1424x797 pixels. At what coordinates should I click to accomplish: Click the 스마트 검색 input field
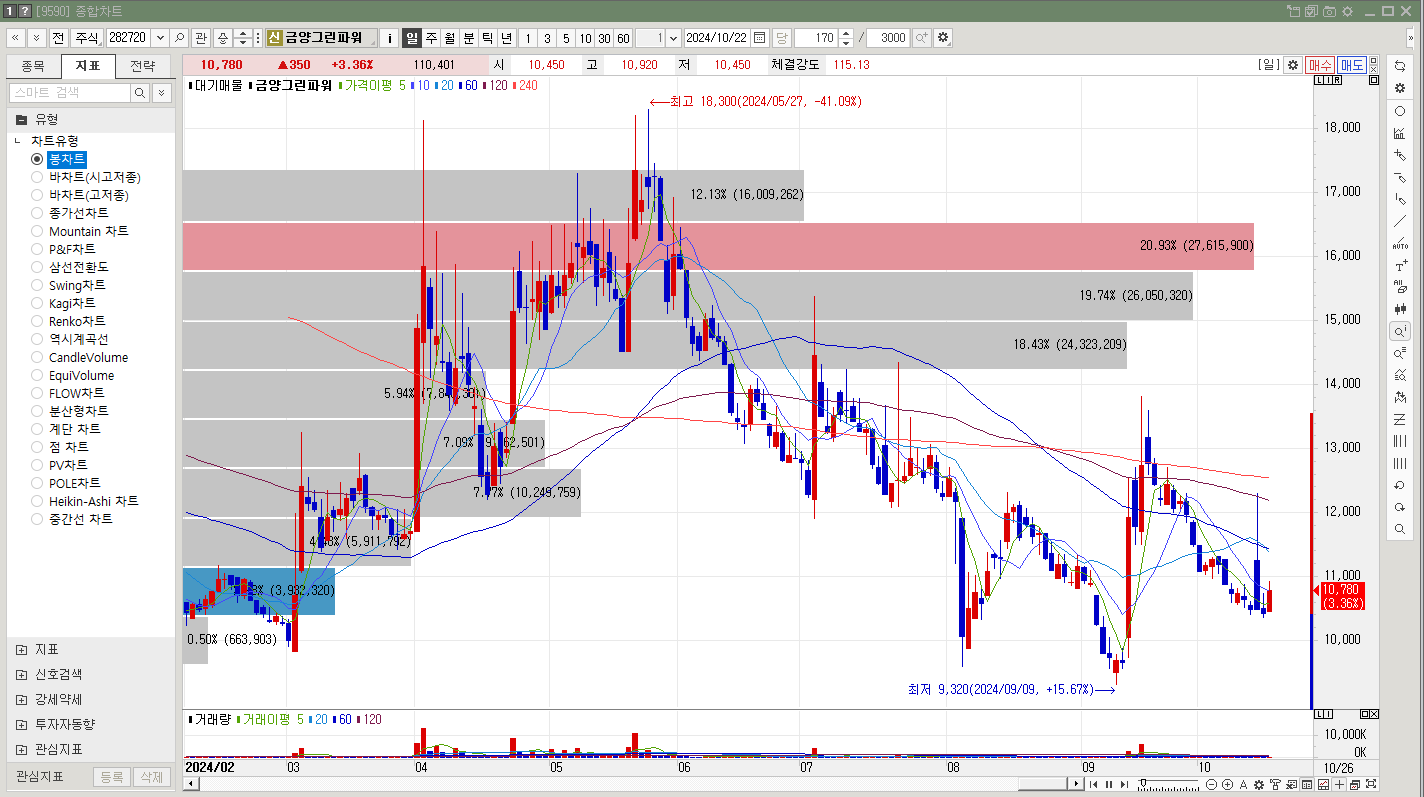click(70, 92)
